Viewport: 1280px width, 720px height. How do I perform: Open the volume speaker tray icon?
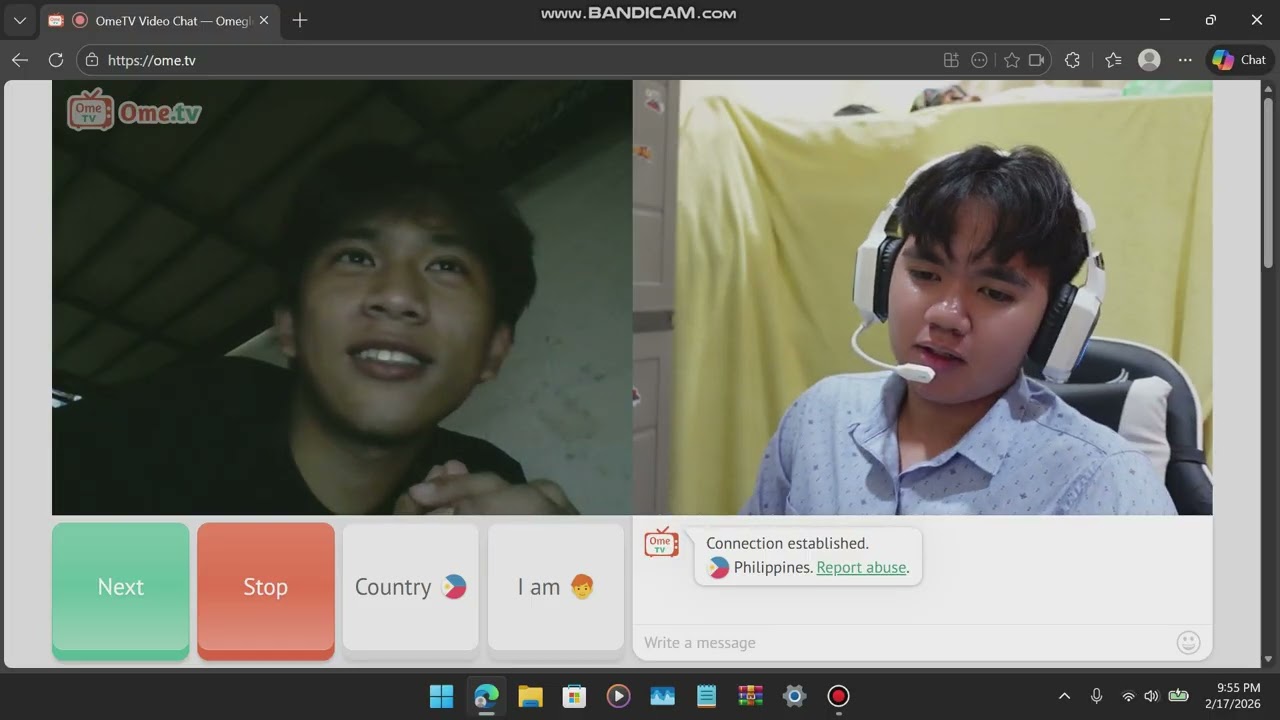pyautogui.click(x=1151, y=696)
